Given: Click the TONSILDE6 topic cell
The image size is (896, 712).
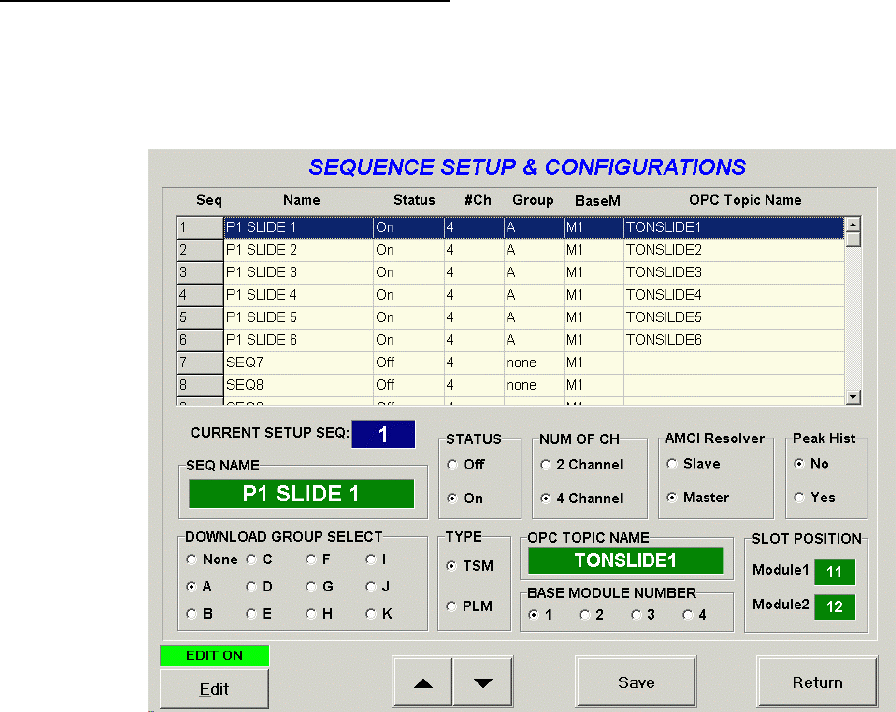Looking at the screenshot, I should point(734,340).
